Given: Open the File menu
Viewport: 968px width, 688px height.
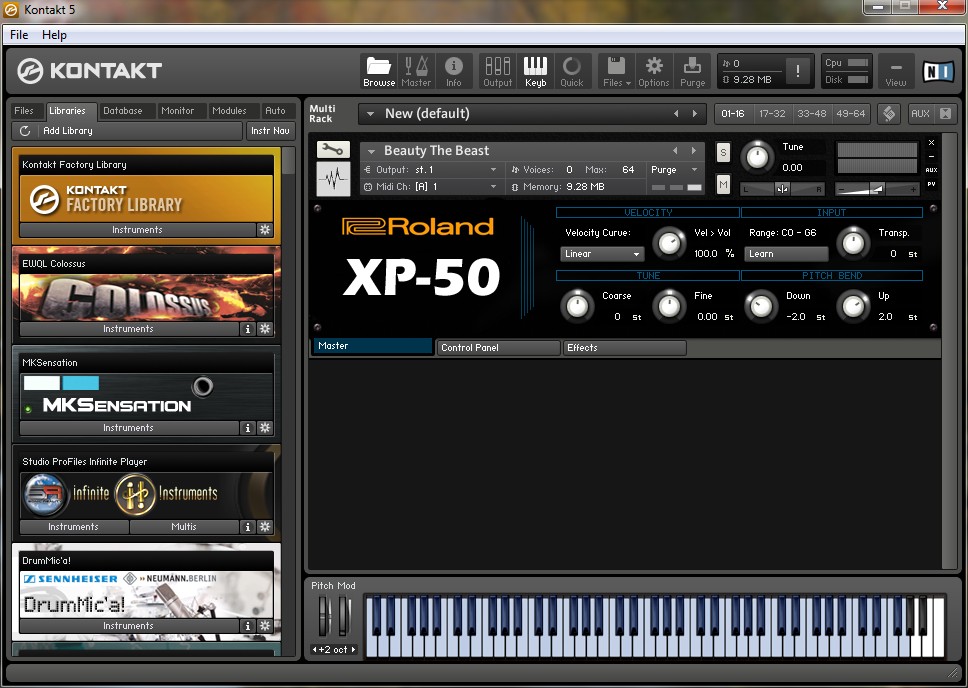Looking at the screenshot, I should pos(19,35).
